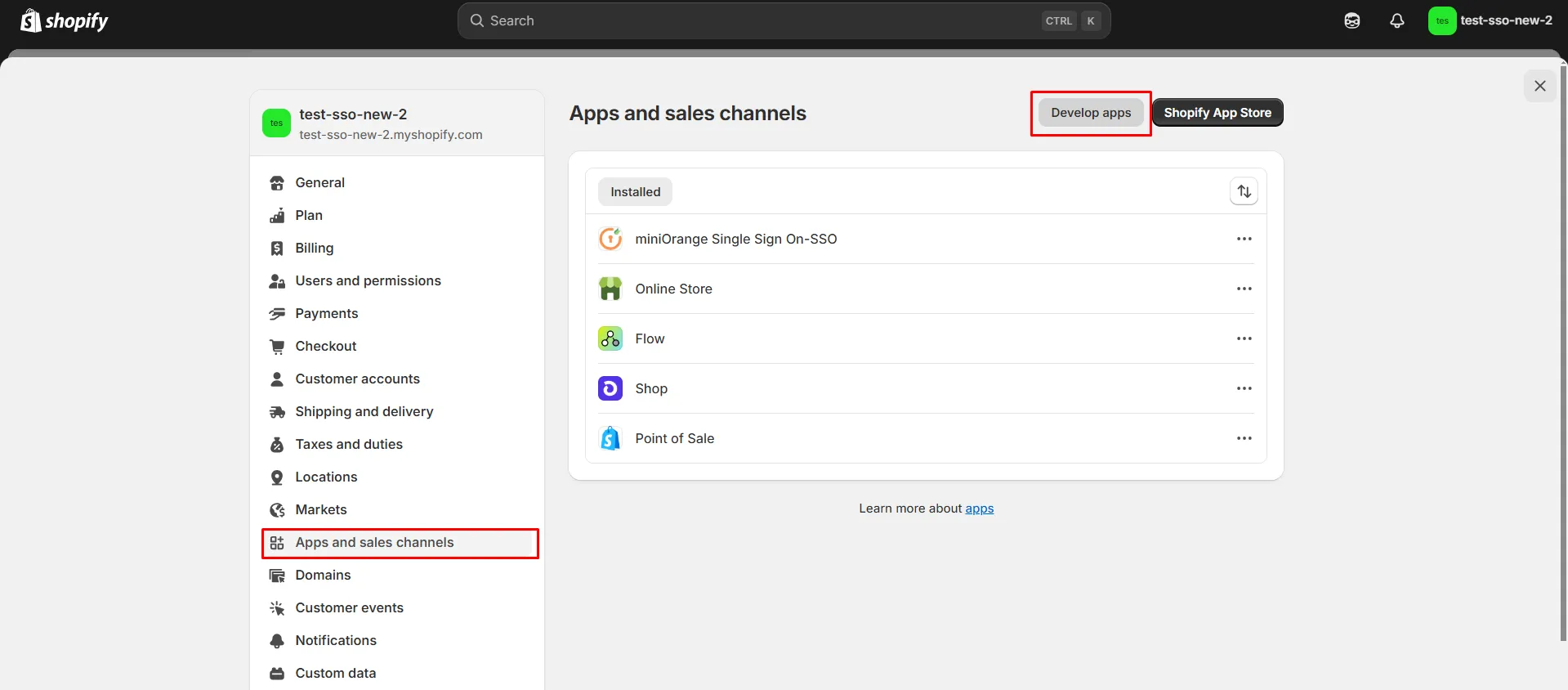The image size is (1568, 690).
Task: Open options menu for Online Store
Action: 1244,289
